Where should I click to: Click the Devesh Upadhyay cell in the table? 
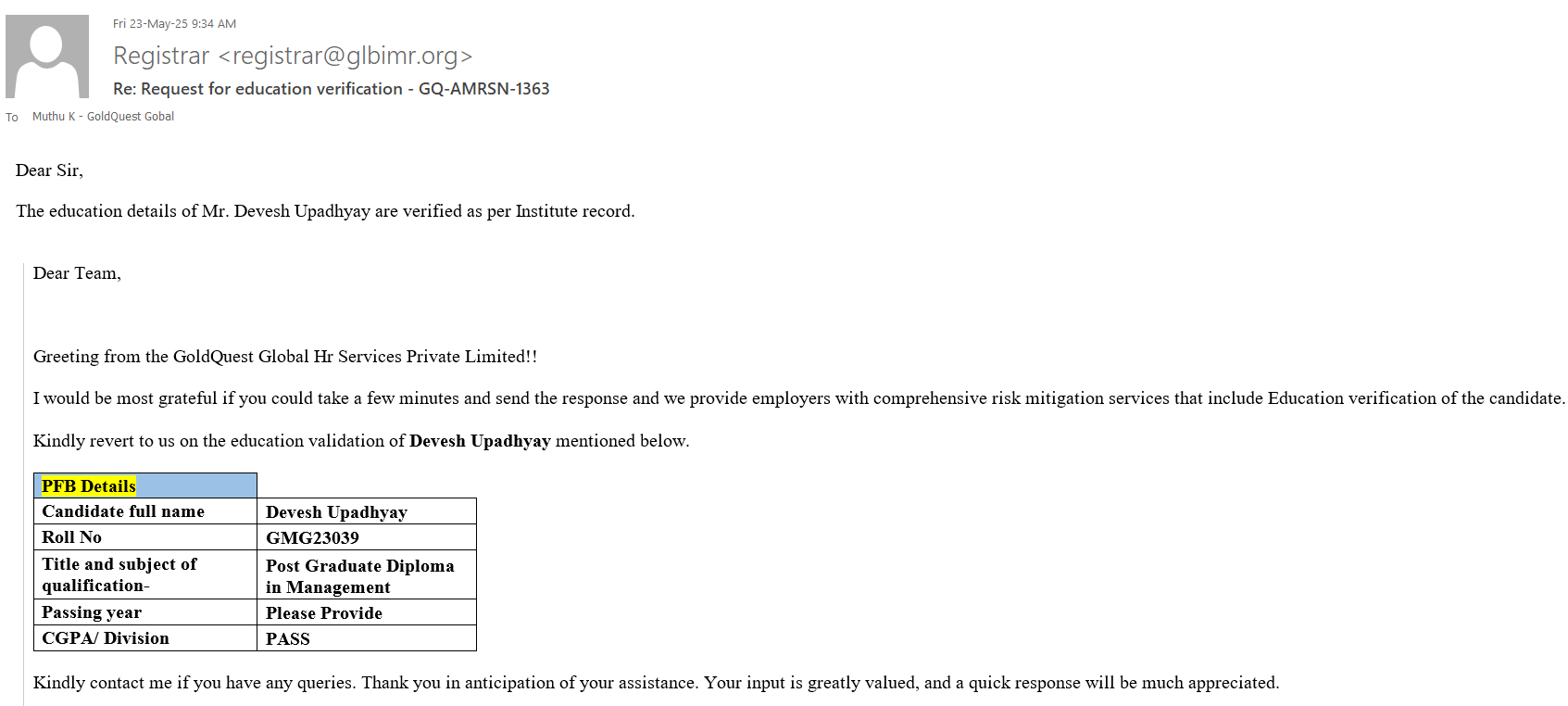(336, 512)
